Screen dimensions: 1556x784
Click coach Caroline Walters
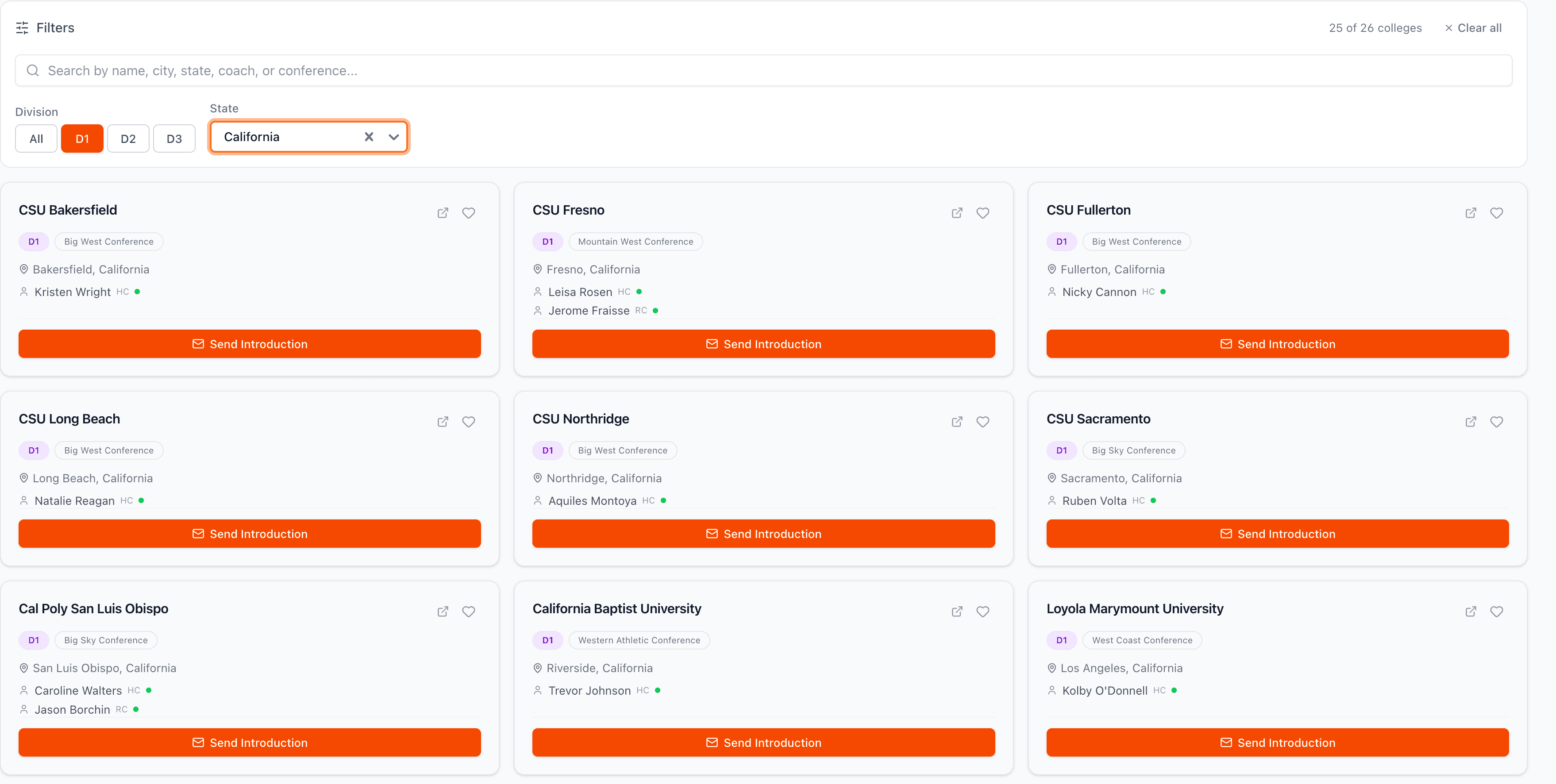click(78, 690)
